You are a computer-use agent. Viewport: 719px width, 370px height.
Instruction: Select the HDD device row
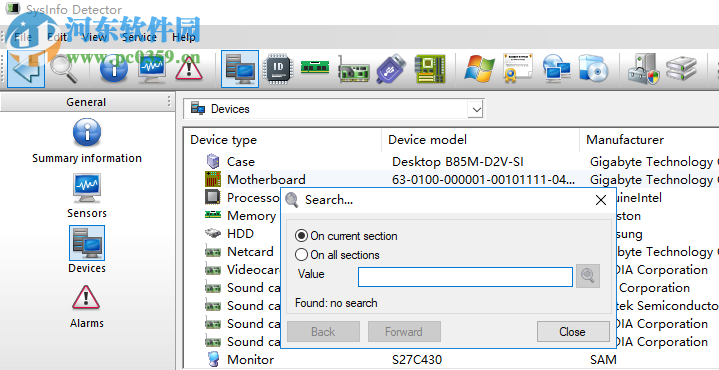tap(240, 233)
